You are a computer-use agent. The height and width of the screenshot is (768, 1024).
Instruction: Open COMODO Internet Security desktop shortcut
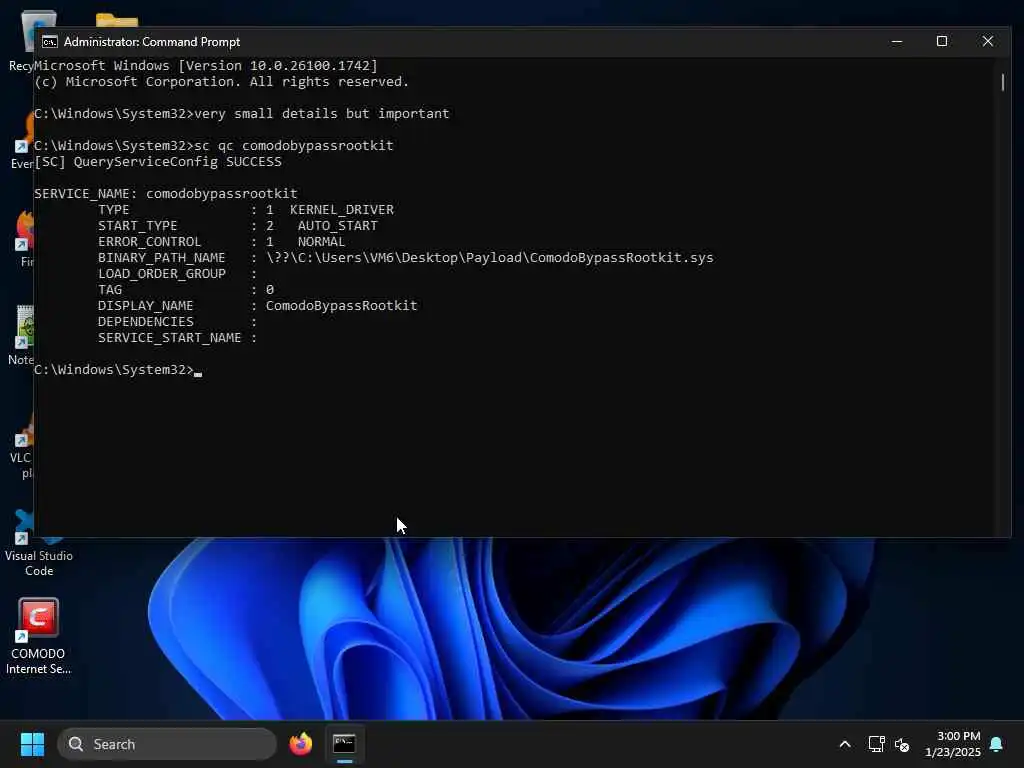click(x=39, y=636)
